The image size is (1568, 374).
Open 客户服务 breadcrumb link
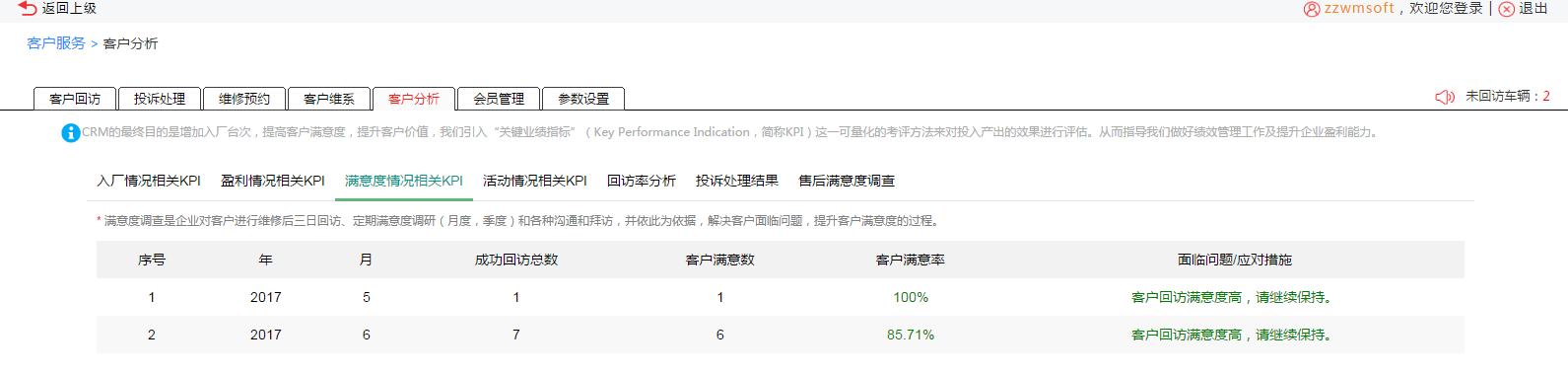[x=56, y=43]
